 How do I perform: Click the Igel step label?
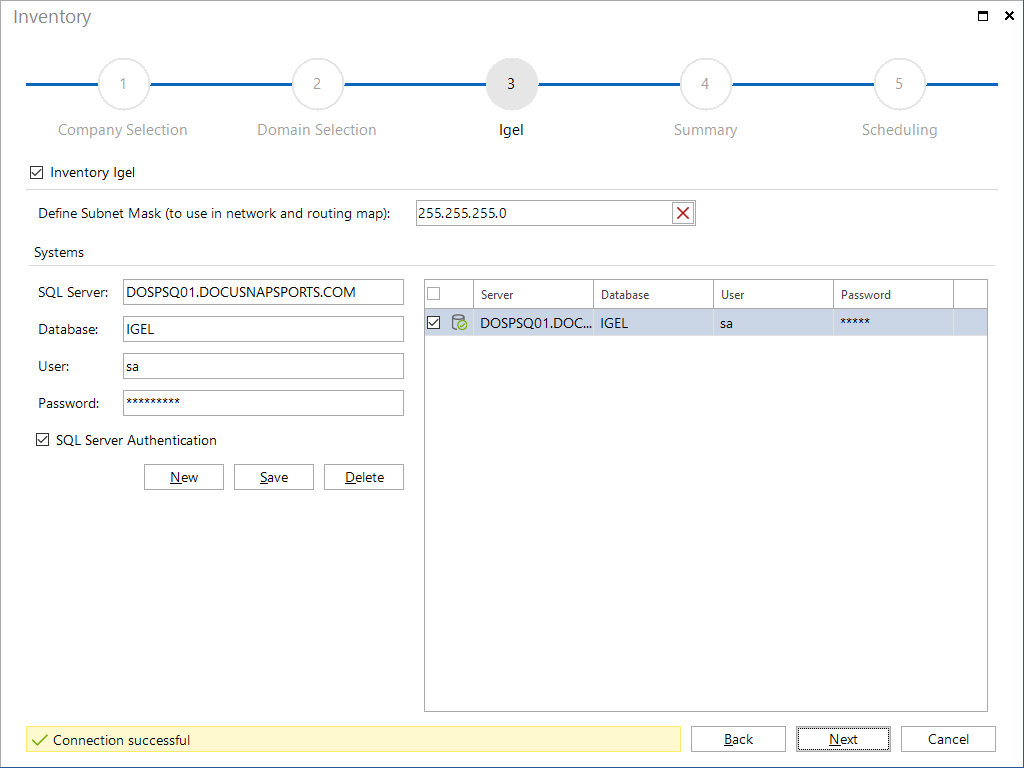pos(511,130)
